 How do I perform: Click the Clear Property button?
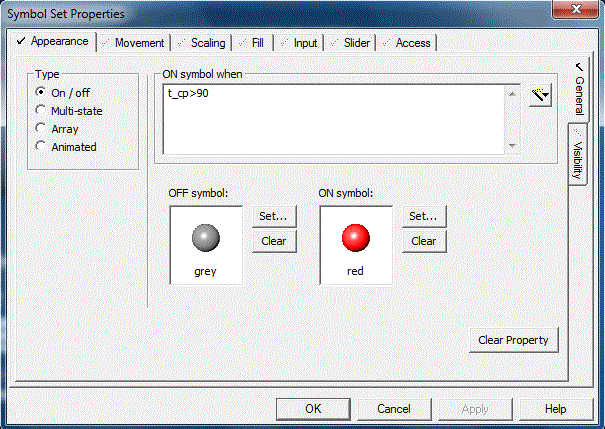513,340
